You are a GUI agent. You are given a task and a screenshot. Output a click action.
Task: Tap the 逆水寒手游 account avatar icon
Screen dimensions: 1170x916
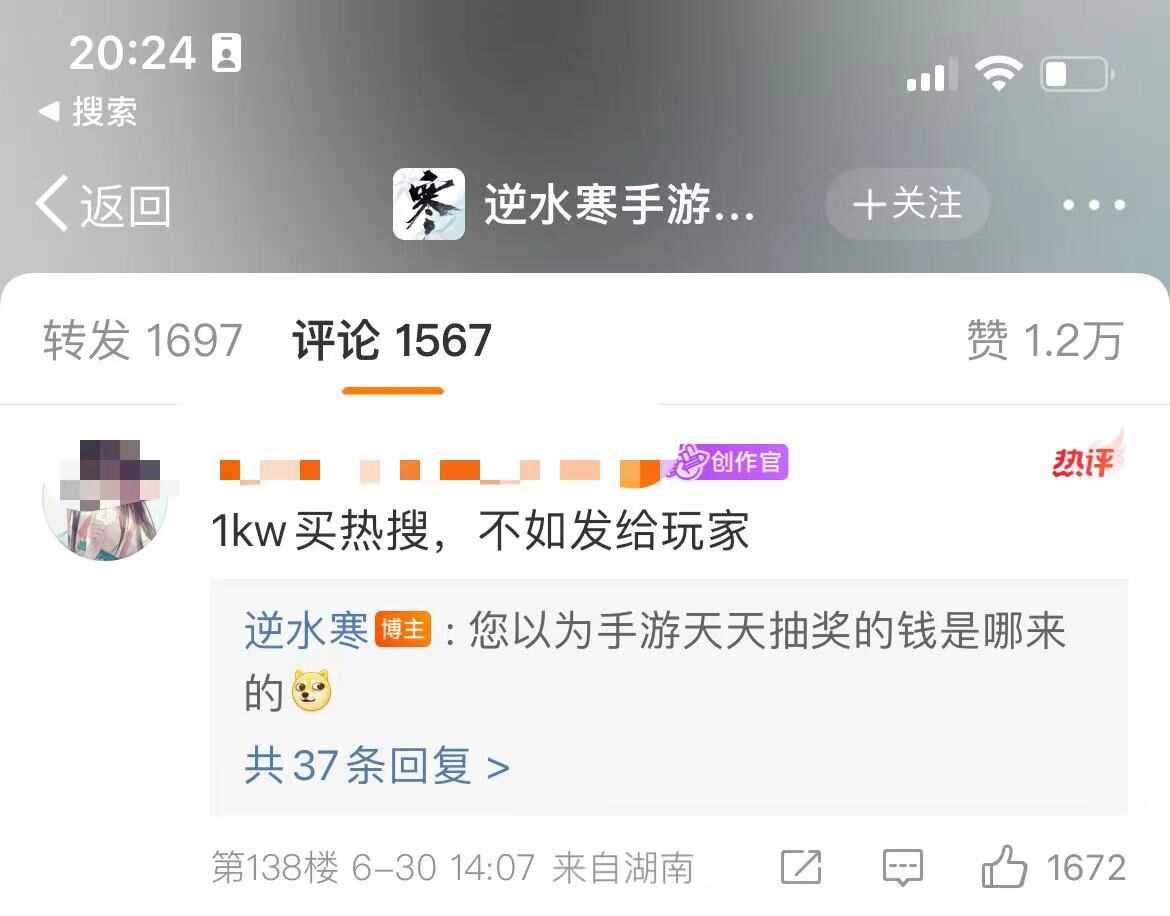click(x=428, y=204)
